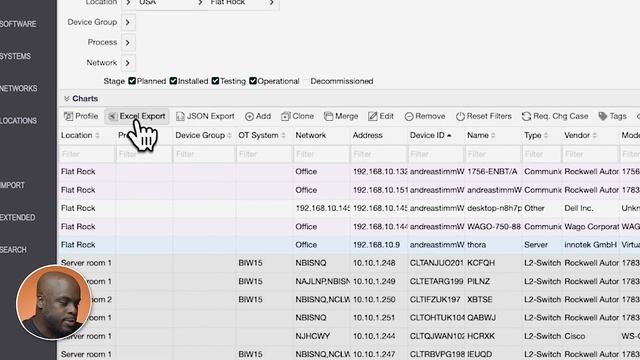Open SEARCH in the sidebar
This screenshot has width=640, height=360.
(13, 250)
